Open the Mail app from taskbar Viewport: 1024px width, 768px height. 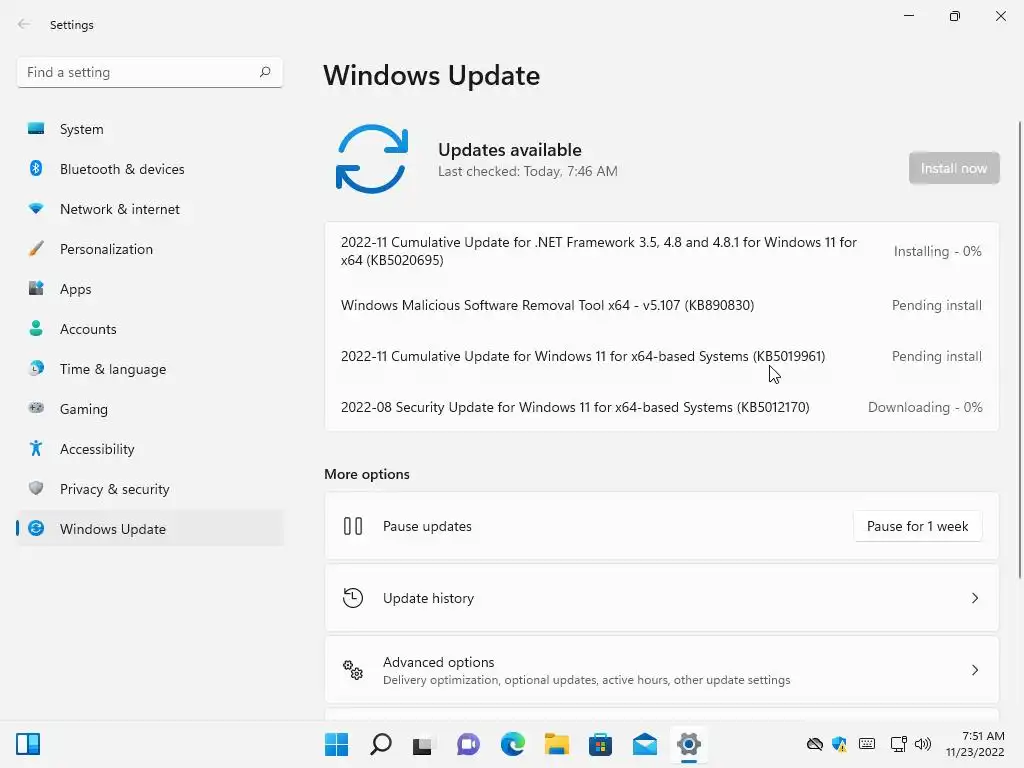[x=645, y=744]
